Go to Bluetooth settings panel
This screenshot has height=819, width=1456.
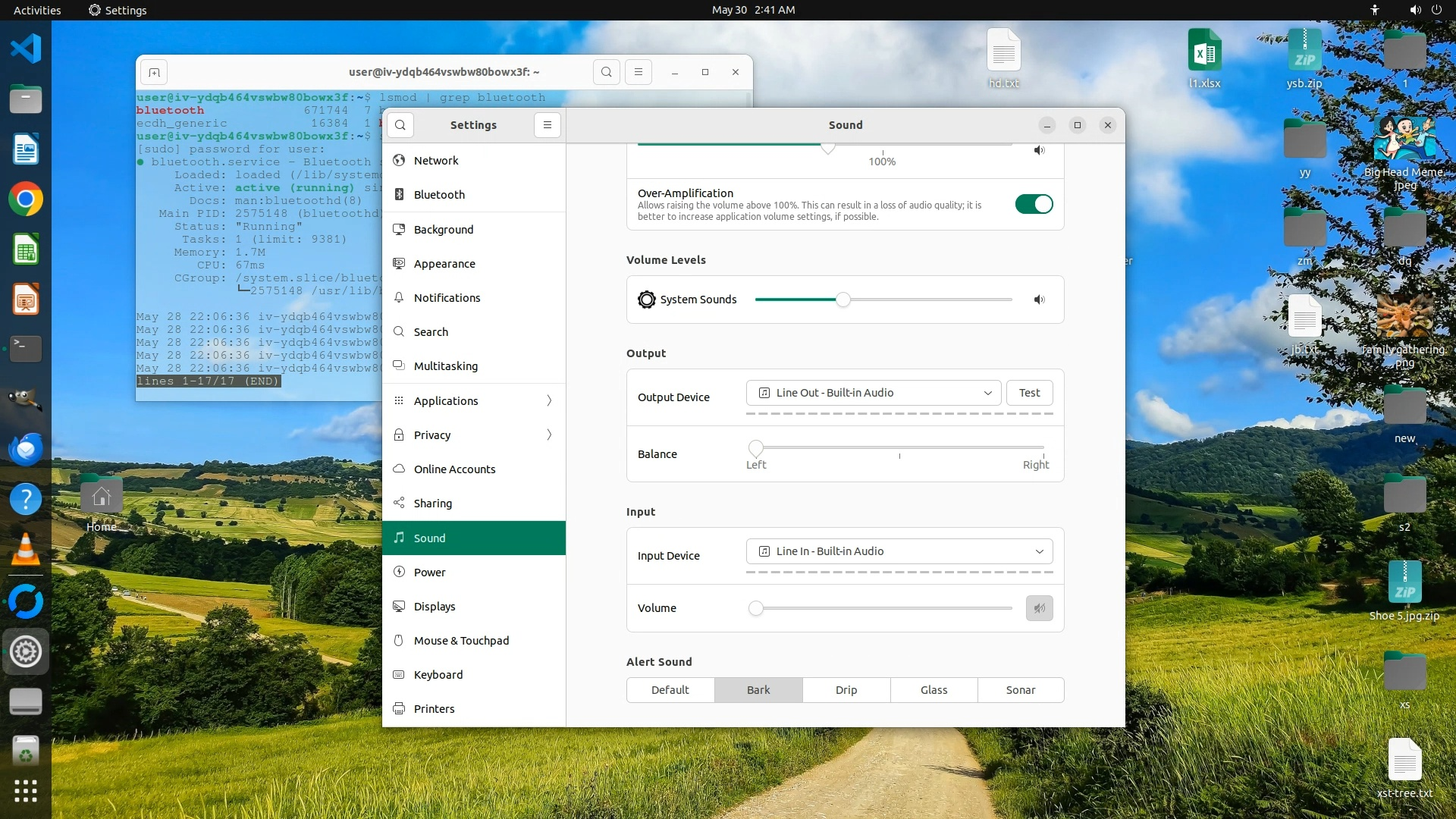click(439, 195)
